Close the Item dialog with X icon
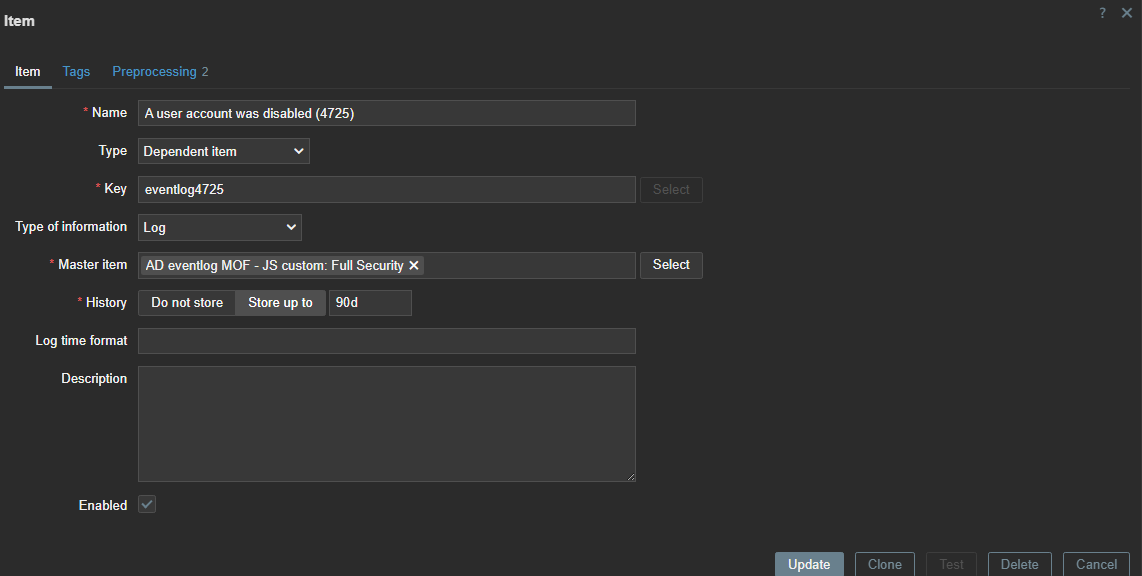This screenshot has height=576, width=1142. [x=1127, y=13]
